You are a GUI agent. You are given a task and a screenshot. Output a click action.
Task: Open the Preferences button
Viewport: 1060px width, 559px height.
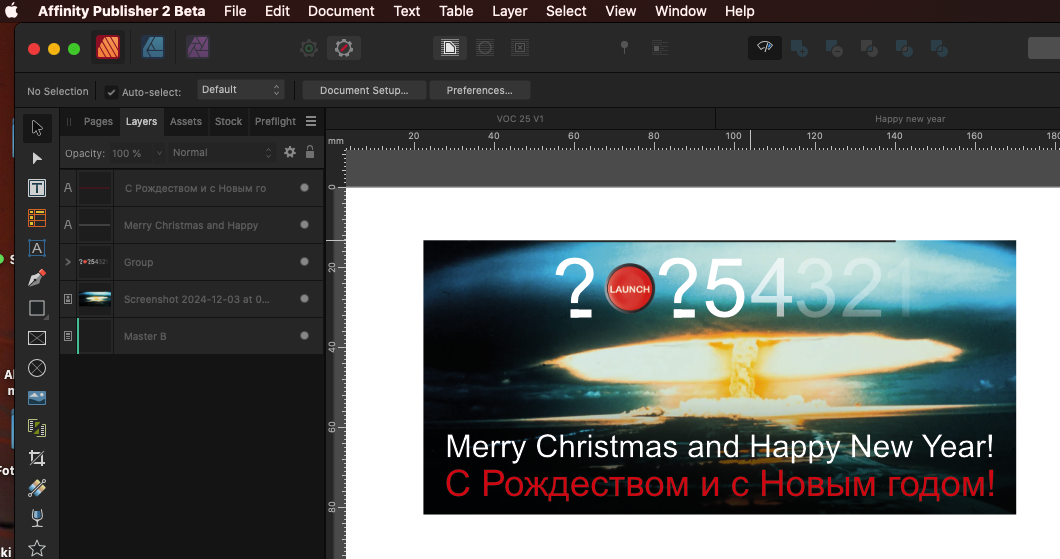click(x=479, y=90)
